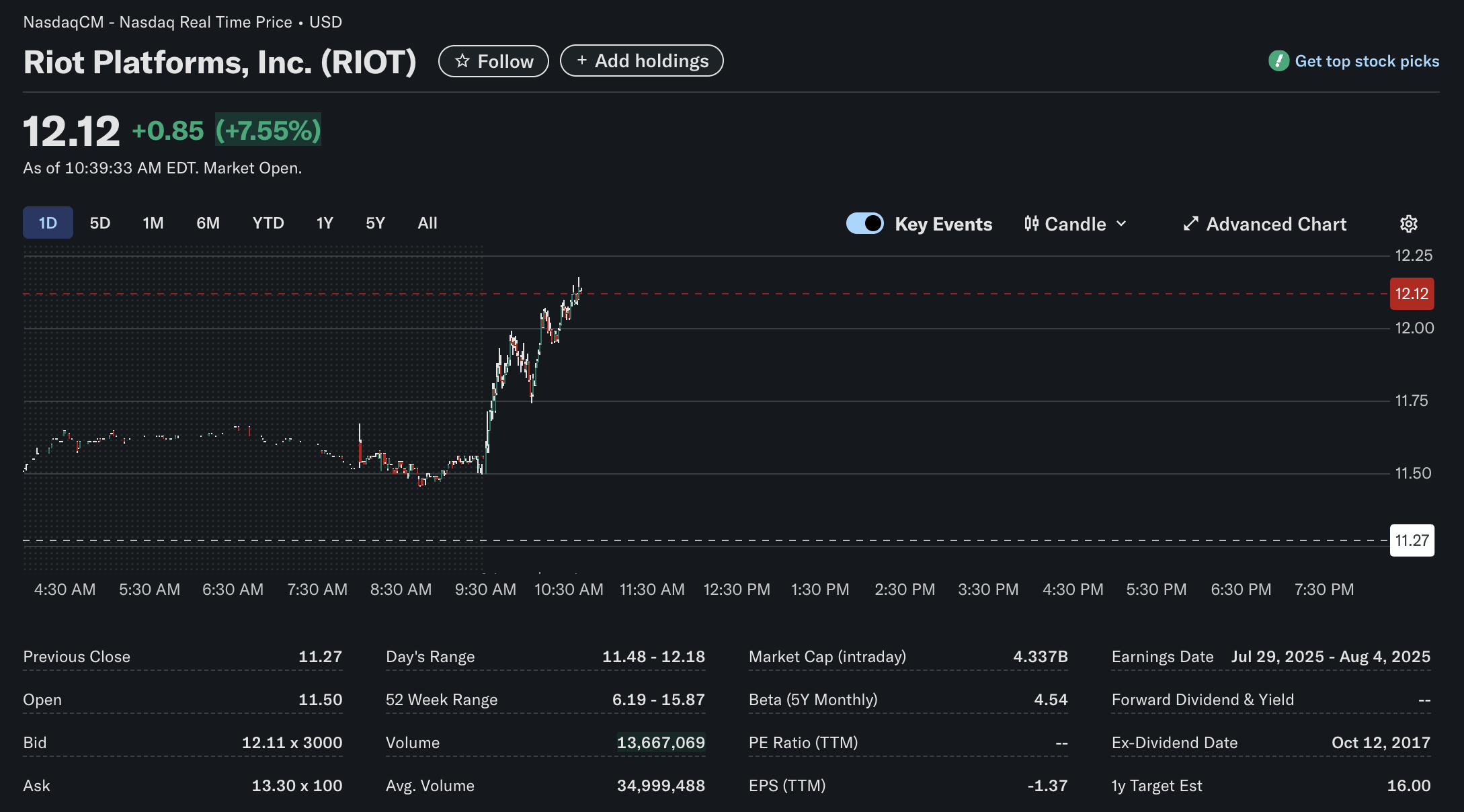Click the star icon in Follow button

point(462,61)
